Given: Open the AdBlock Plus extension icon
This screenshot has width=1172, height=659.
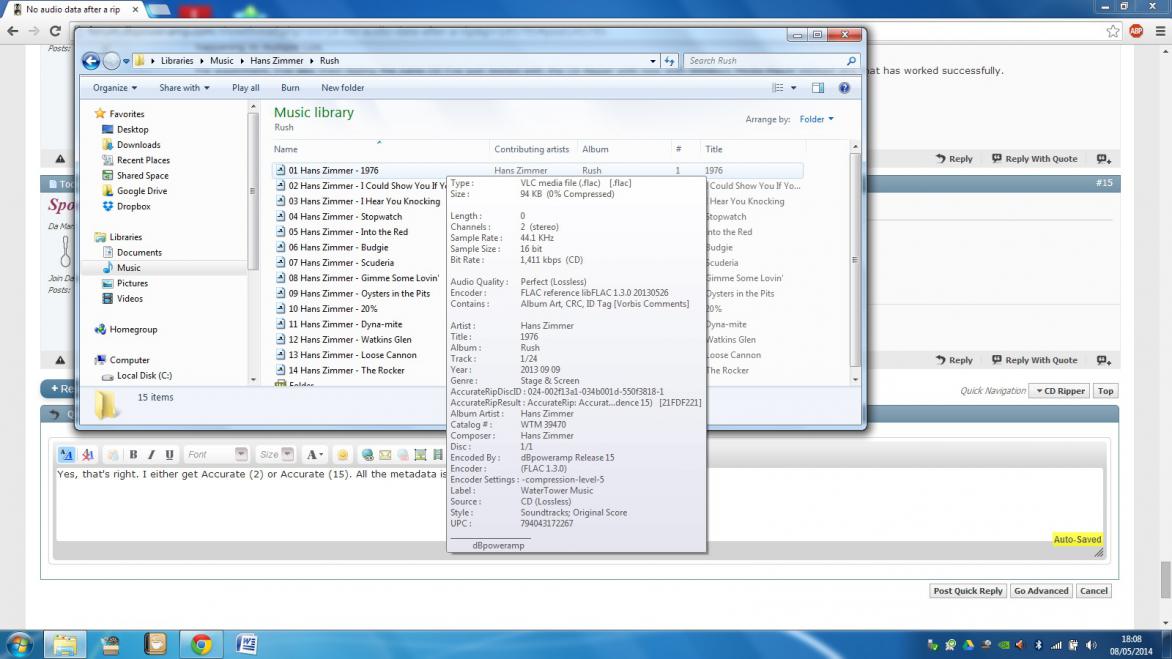Looking at the screenshot, I should point(1136,31).
